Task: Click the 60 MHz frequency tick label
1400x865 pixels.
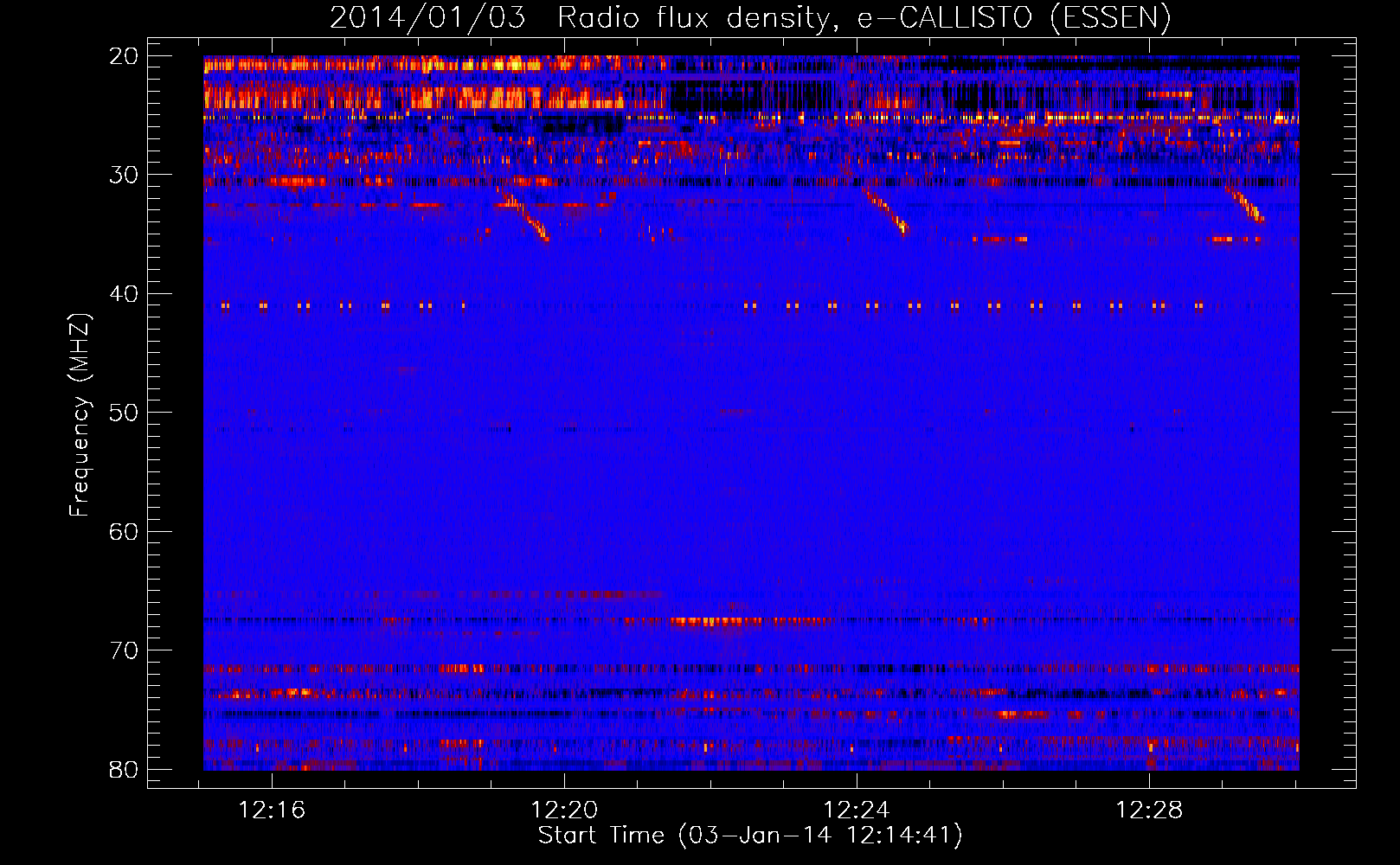Action: pos(124,531)
